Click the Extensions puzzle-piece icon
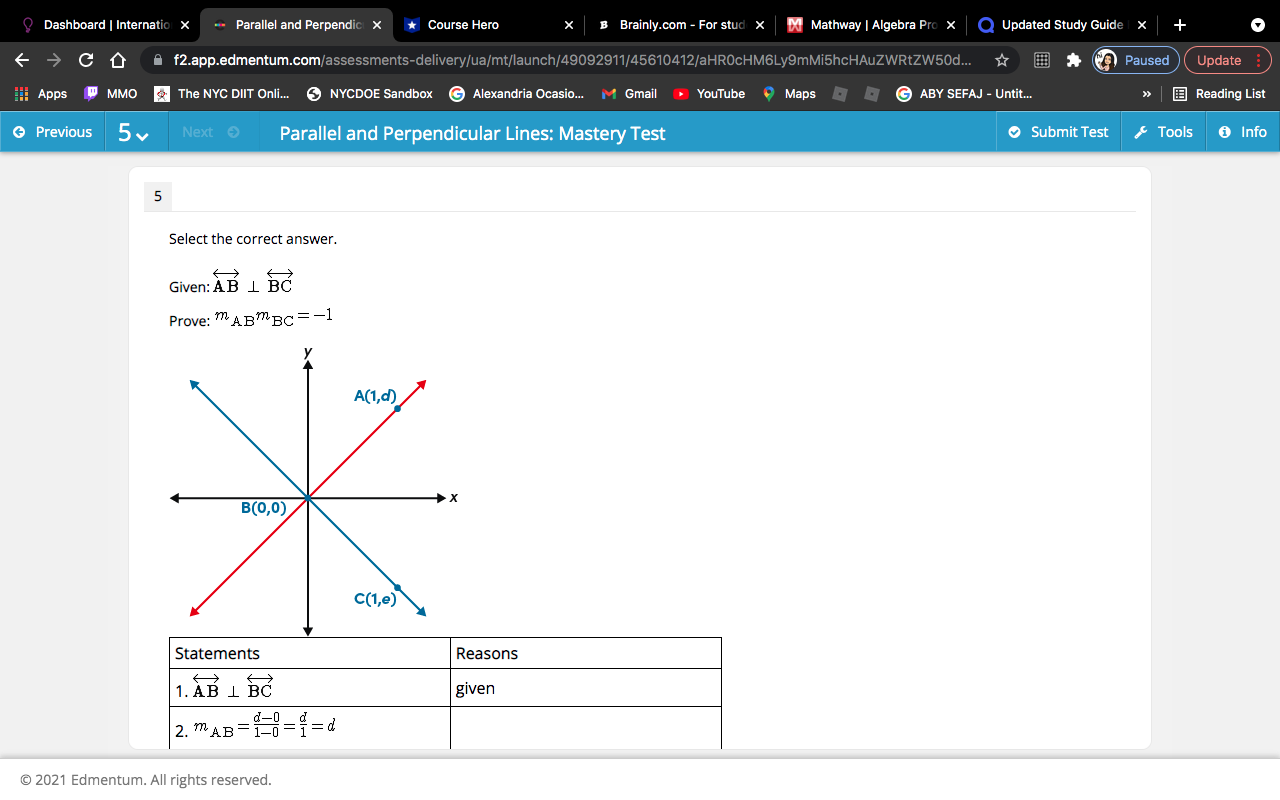The height and width of the screenshot is (800, 1280). click(x=1072, y=60)
